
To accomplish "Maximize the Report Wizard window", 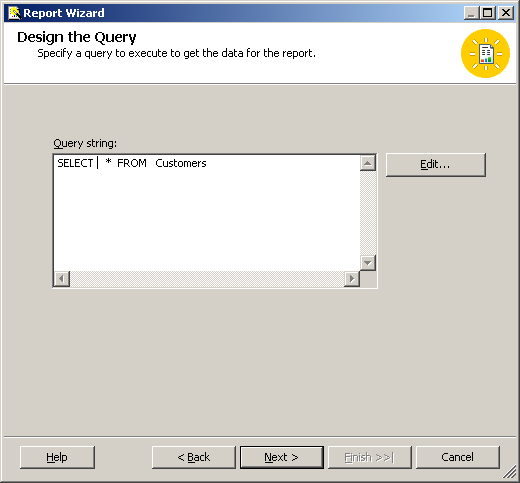I will [x=488, y=13].
